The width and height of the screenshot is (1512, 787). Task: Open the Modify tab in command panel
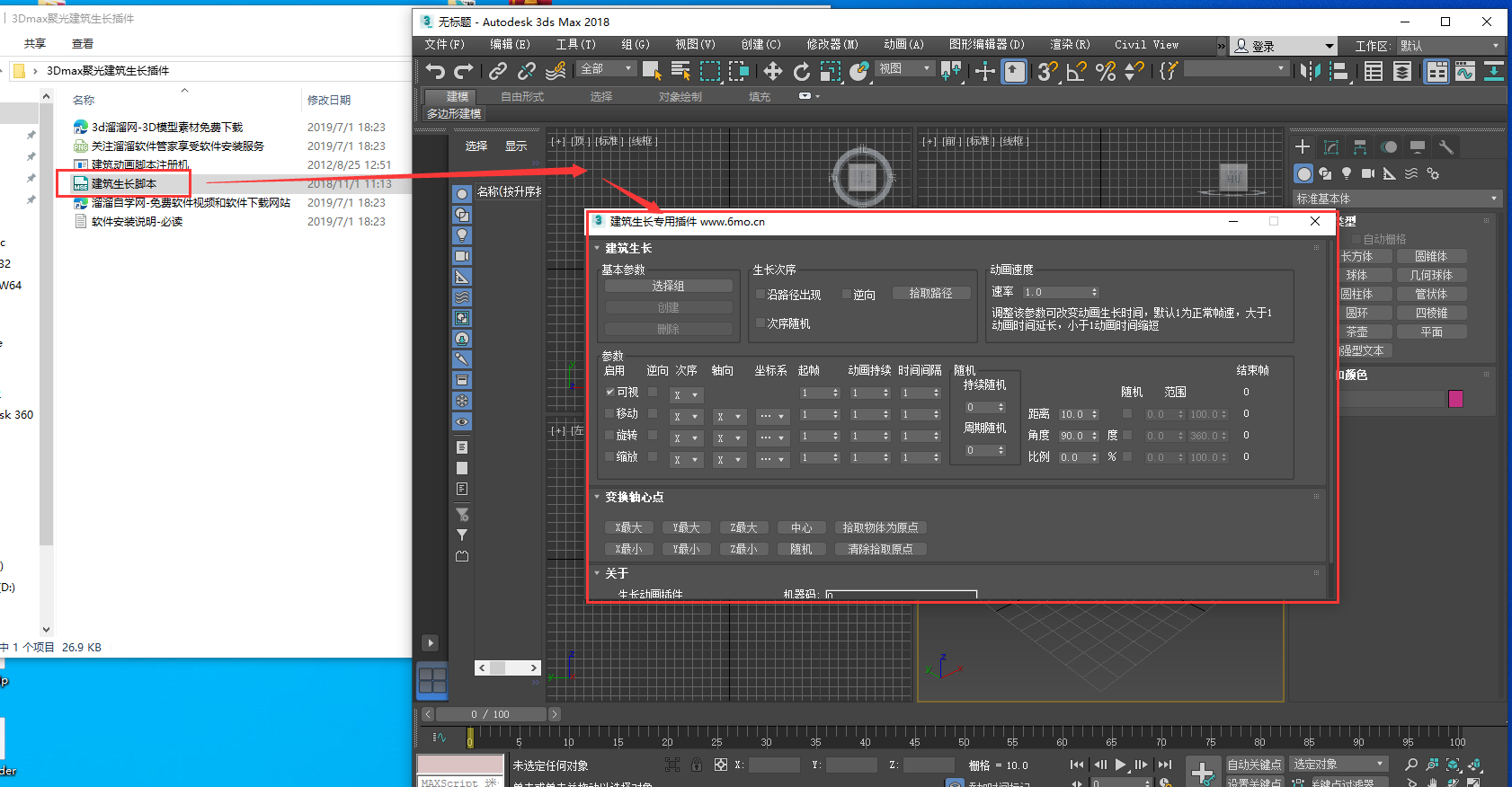pos(1331,146)
